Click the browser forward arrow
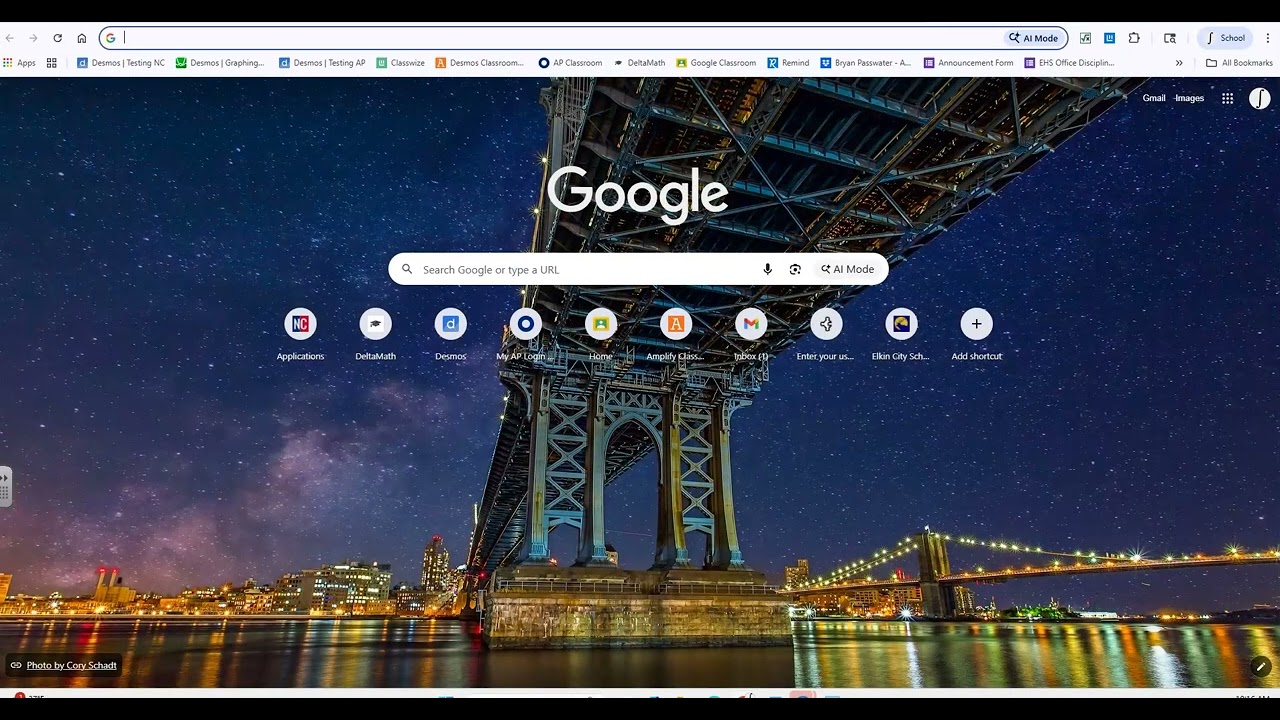The width and height of the screenshot is (1280, 720). (x=33, y=38)
